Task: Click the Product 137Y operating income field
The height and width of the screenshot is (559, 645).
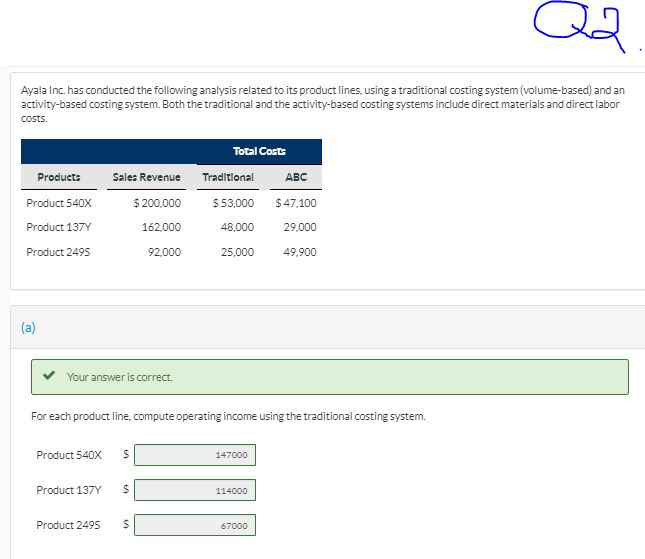Action: coord(195,490)
